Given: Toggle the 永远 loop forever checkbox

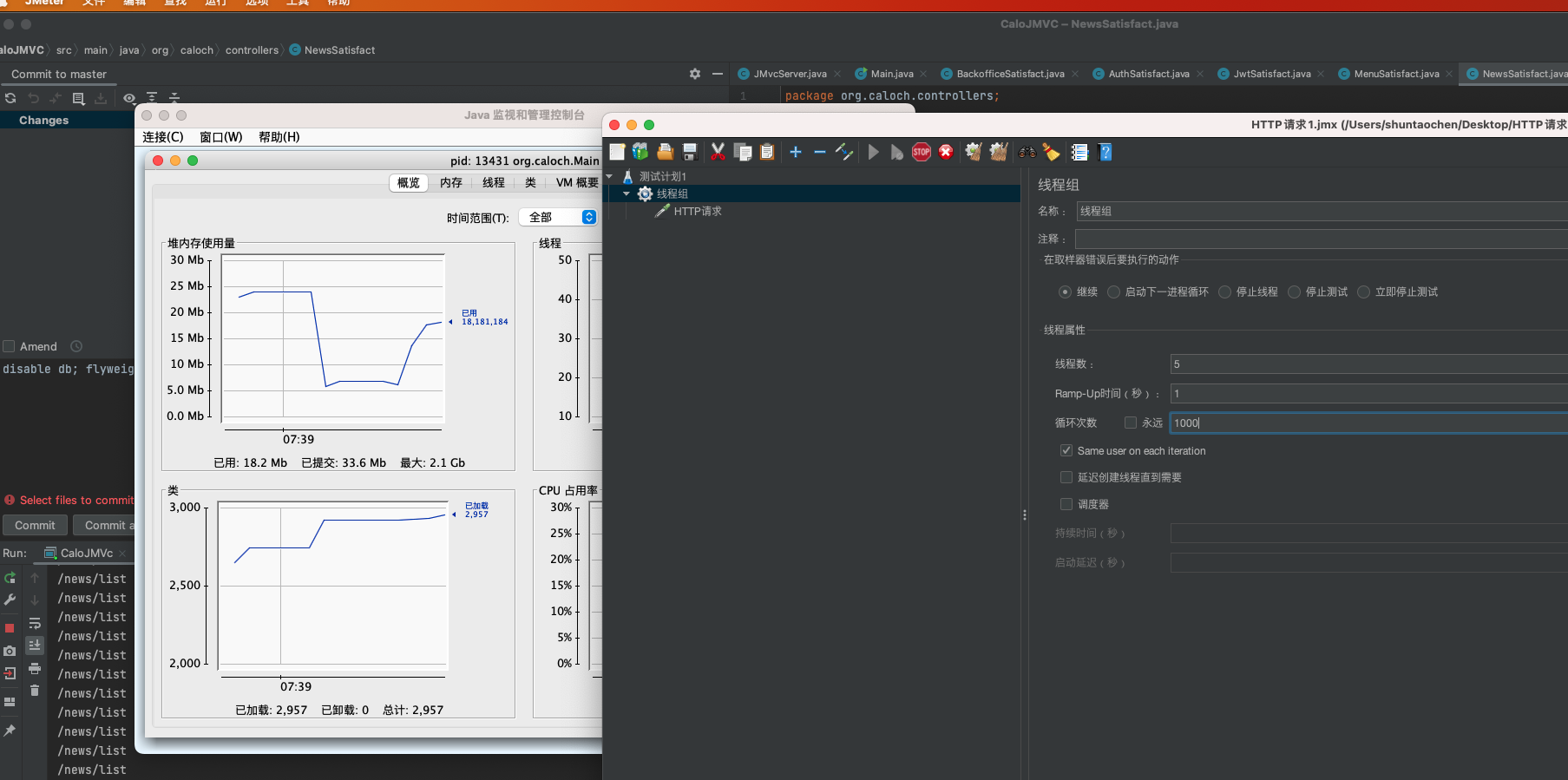Looking at the screenshot, I should (x=1130, y=423).
